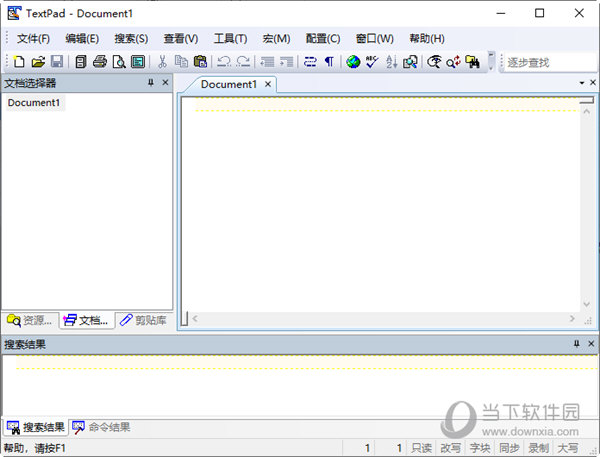Cut selection with the scissors icon

(162, 62)
